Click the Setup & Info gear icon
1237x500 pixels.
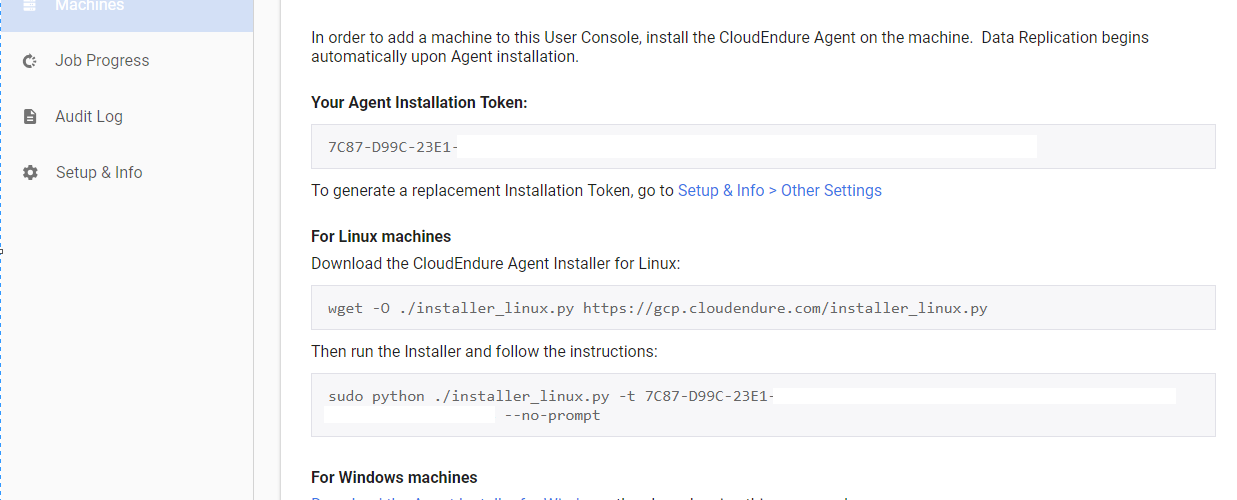30,173
